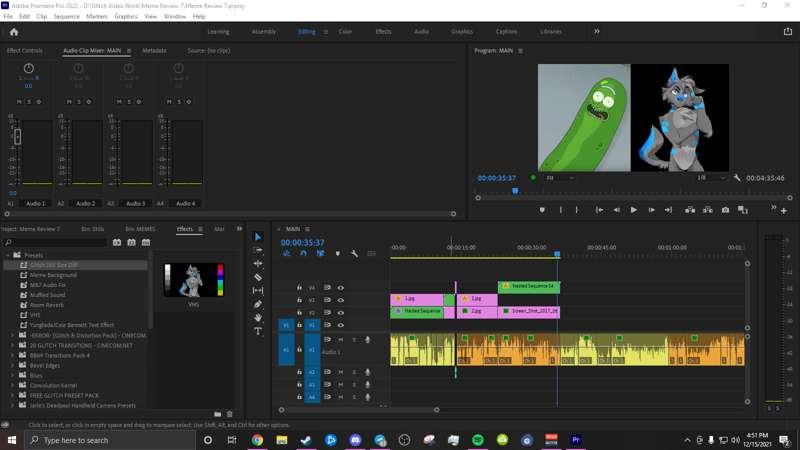Open Bin: MEMES tab

pyautogui.click(x=140, y=229)
